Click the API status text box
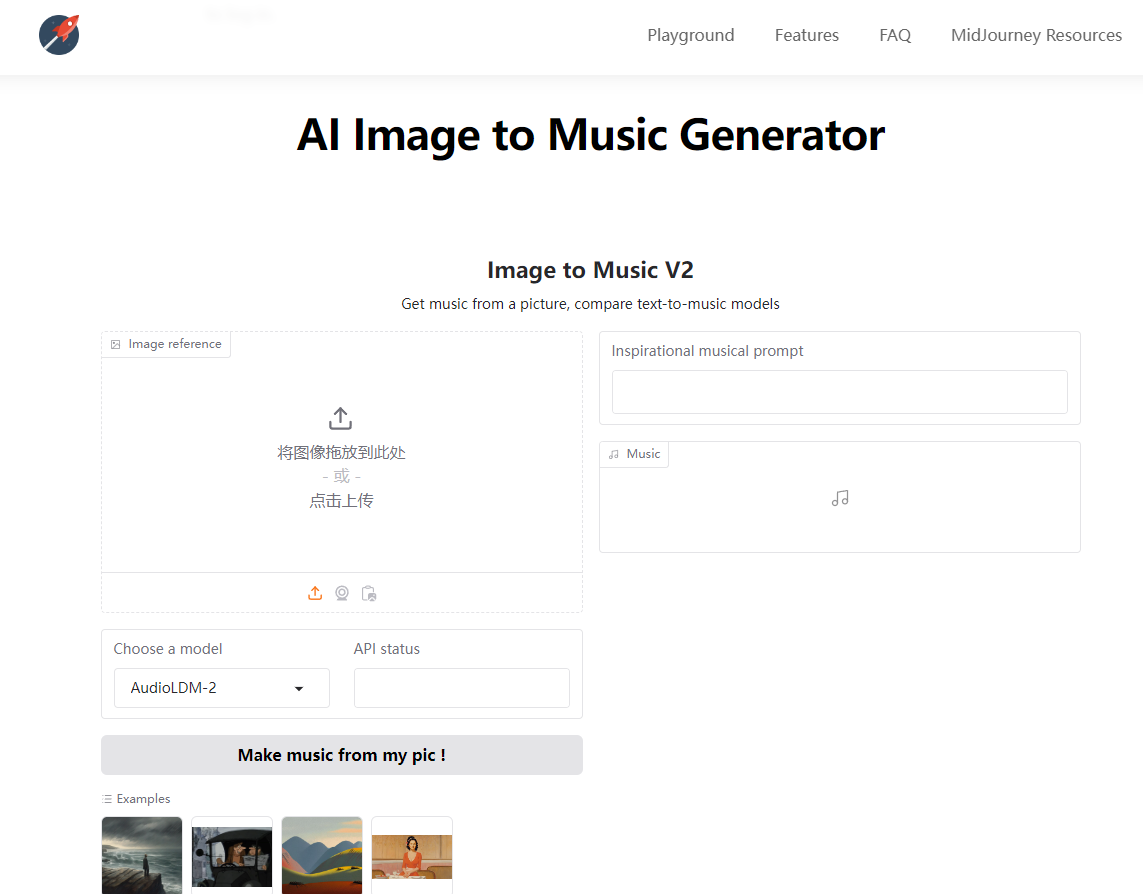This screenshot has width=1143, height=894. coord(461,688)
